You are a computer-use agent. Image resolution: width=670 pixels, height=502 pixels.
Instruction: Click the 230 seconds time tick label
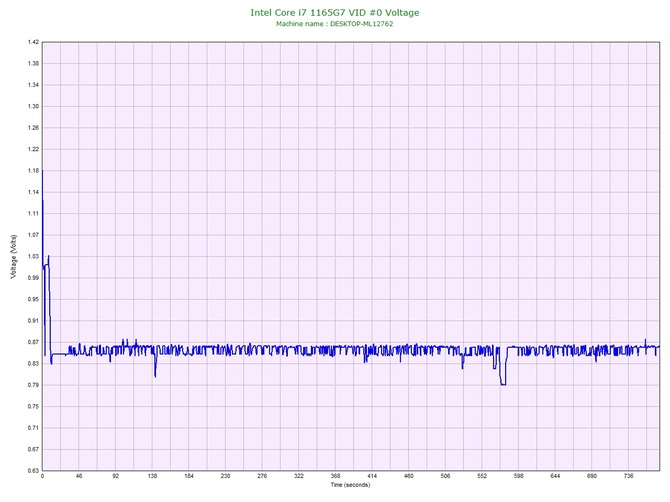click(x=226, y=476)
